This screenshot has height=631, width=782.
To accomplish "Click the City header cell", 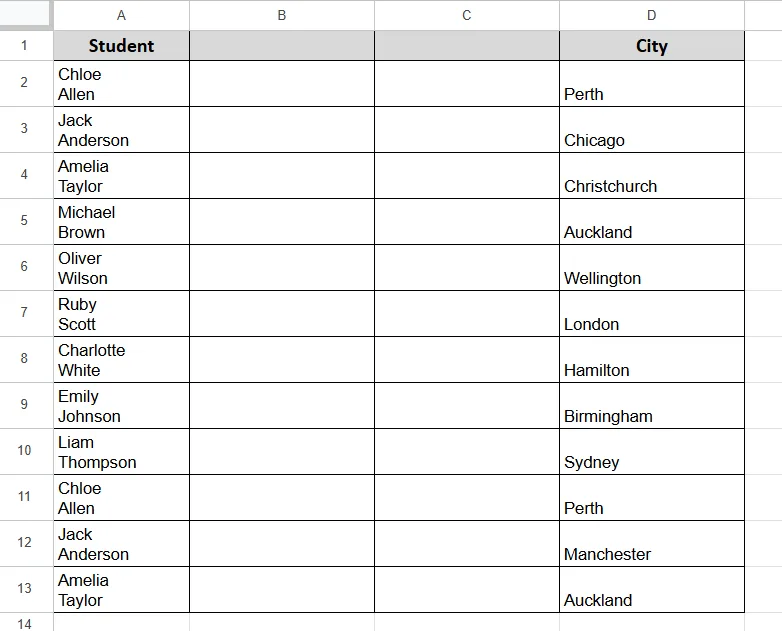I will point(652,46).
